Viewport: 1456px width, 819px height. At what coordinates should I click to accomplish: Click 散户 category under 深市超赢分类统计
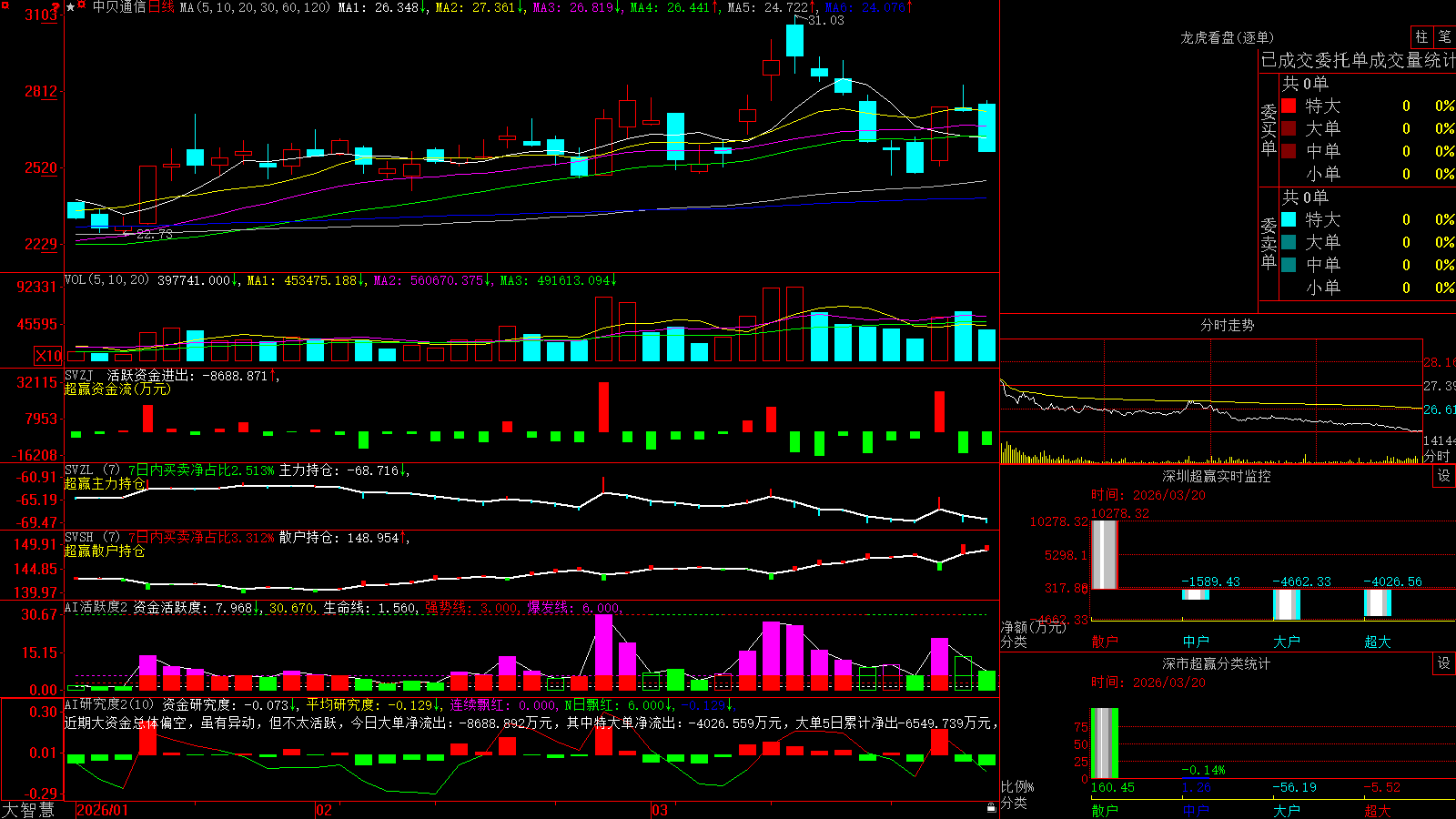(x=1105, y=811)
